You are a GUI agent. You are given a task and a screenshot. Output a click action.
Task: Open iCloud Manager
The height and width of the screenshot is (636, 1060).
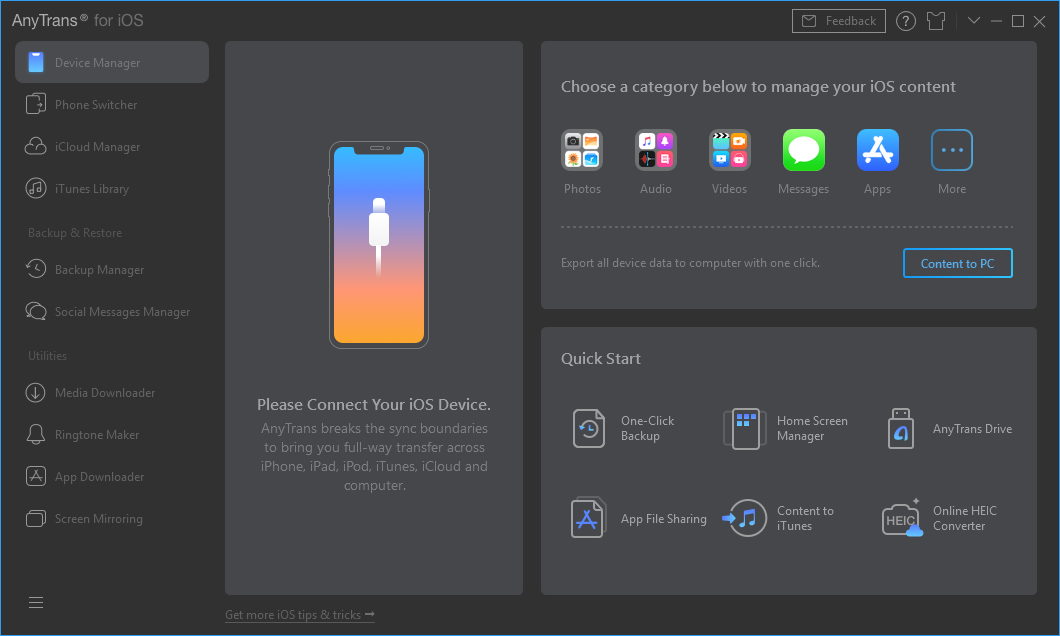(x=112, y=147)
